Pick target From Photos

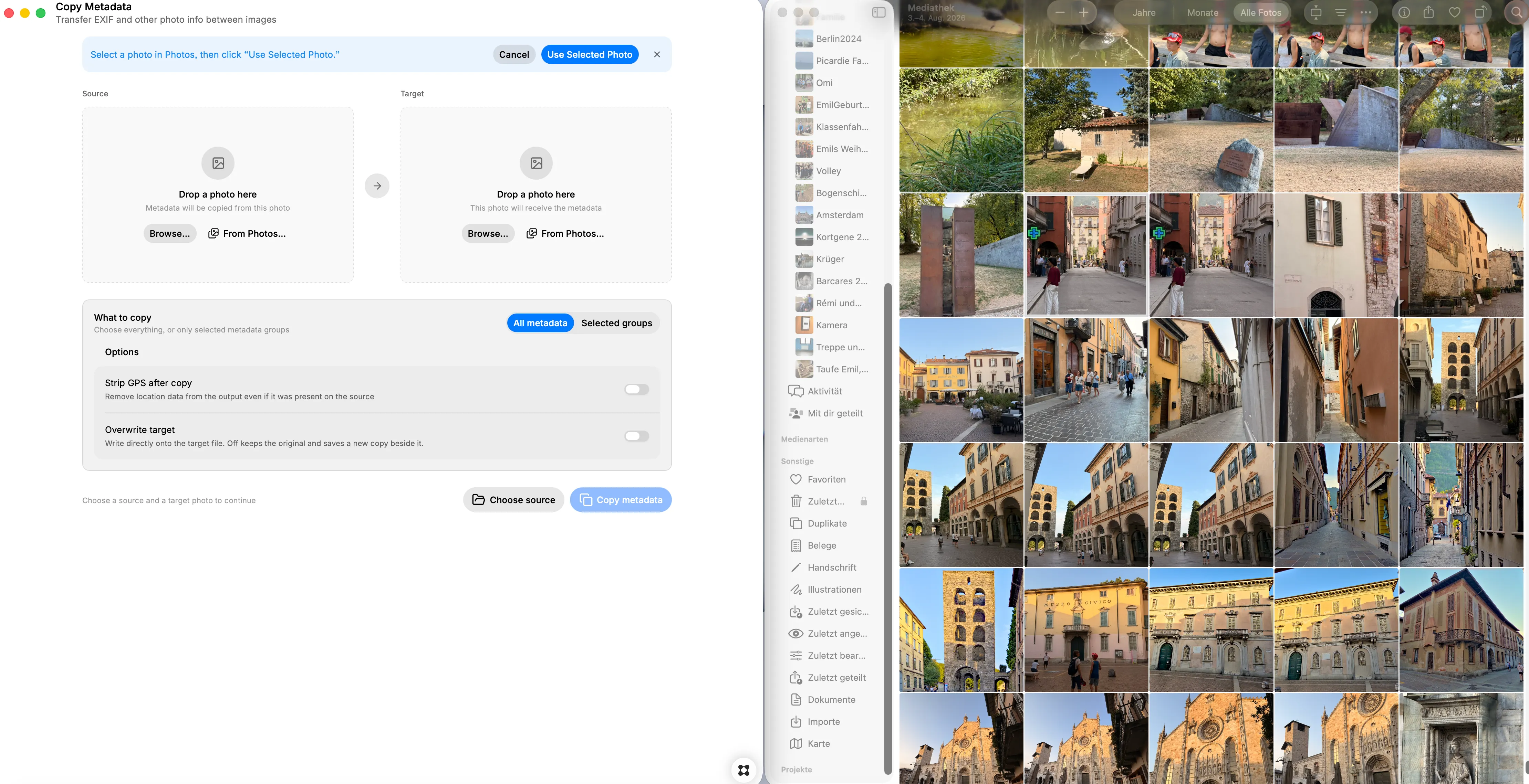coord(565,234)
